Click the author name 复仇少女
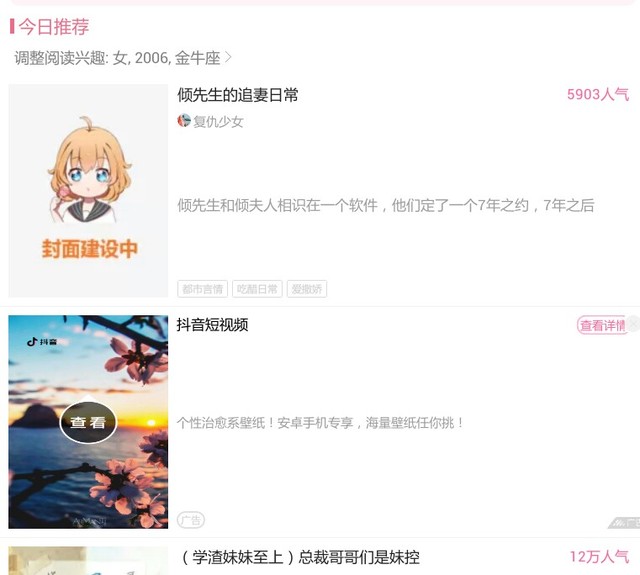 218,122
